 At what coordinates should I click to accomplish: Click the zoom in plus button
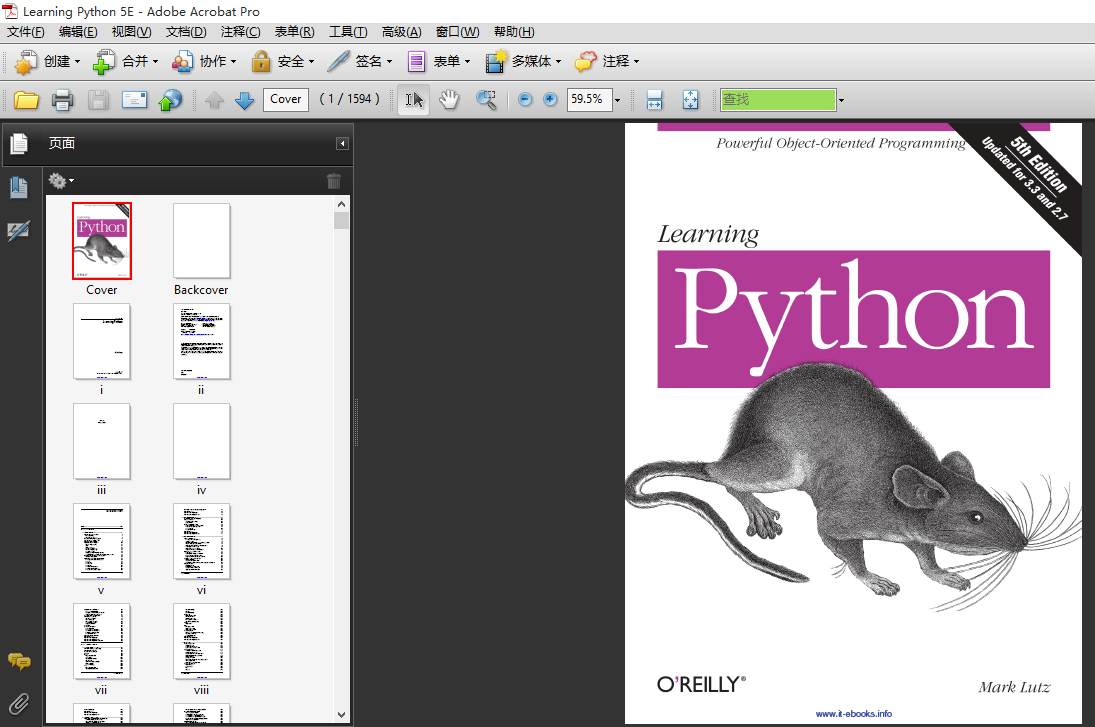[x=550, y=100]
